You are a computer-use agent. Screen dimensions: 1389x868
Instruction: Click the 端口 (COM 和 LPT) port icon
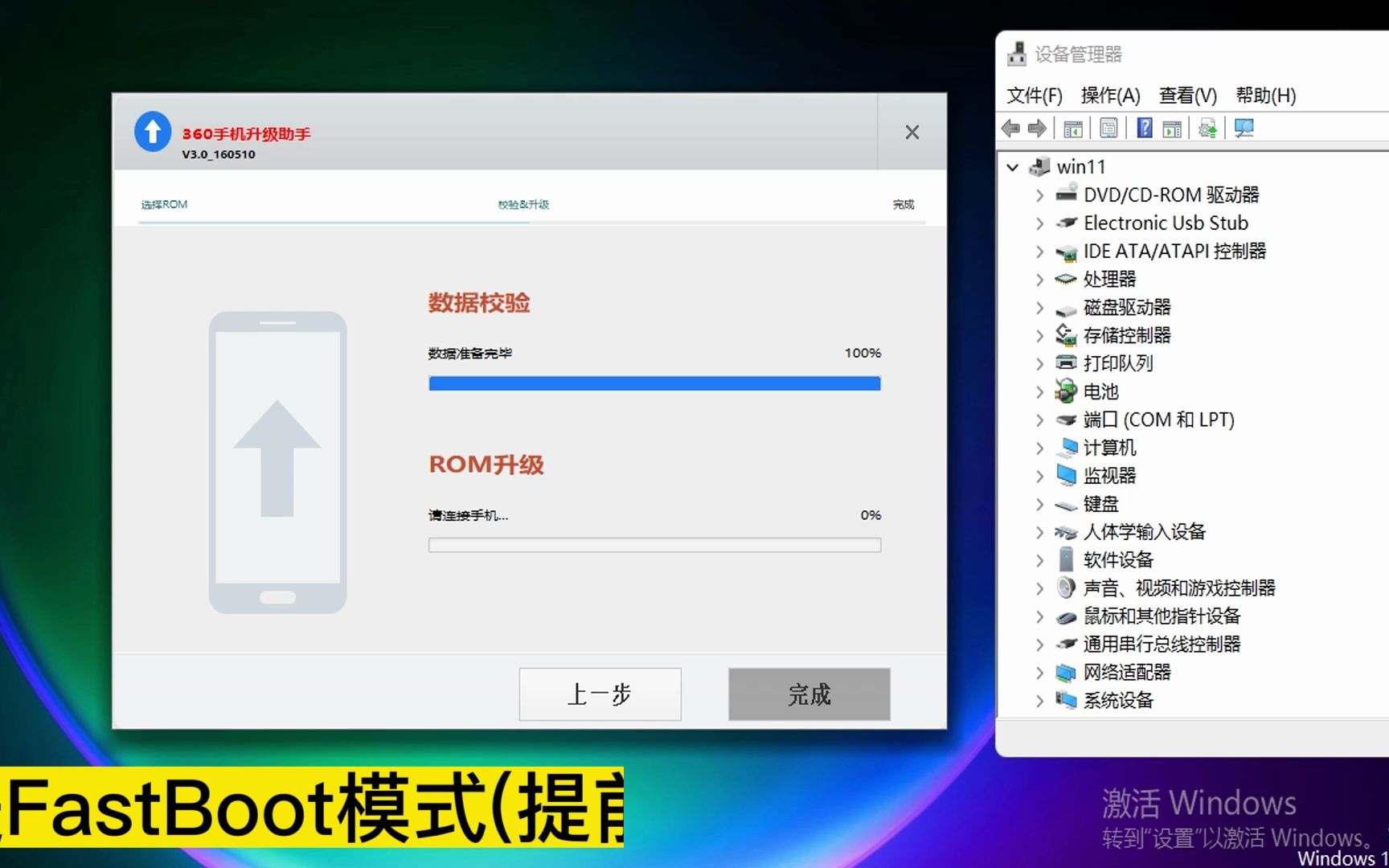pos(1066,420)
